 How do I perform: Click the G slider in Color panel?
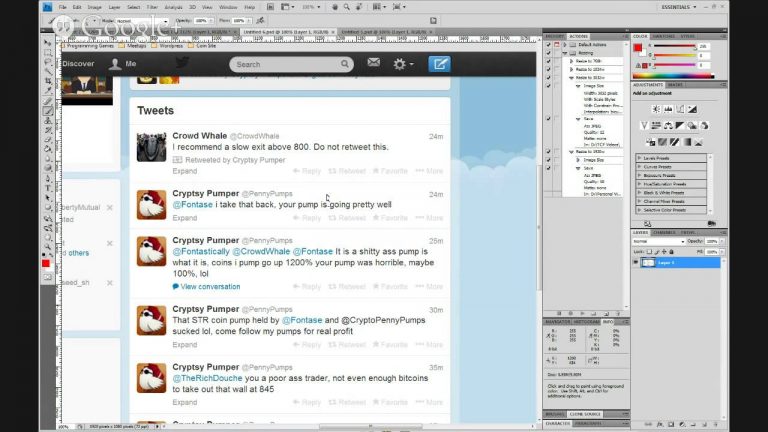(674, 55)
